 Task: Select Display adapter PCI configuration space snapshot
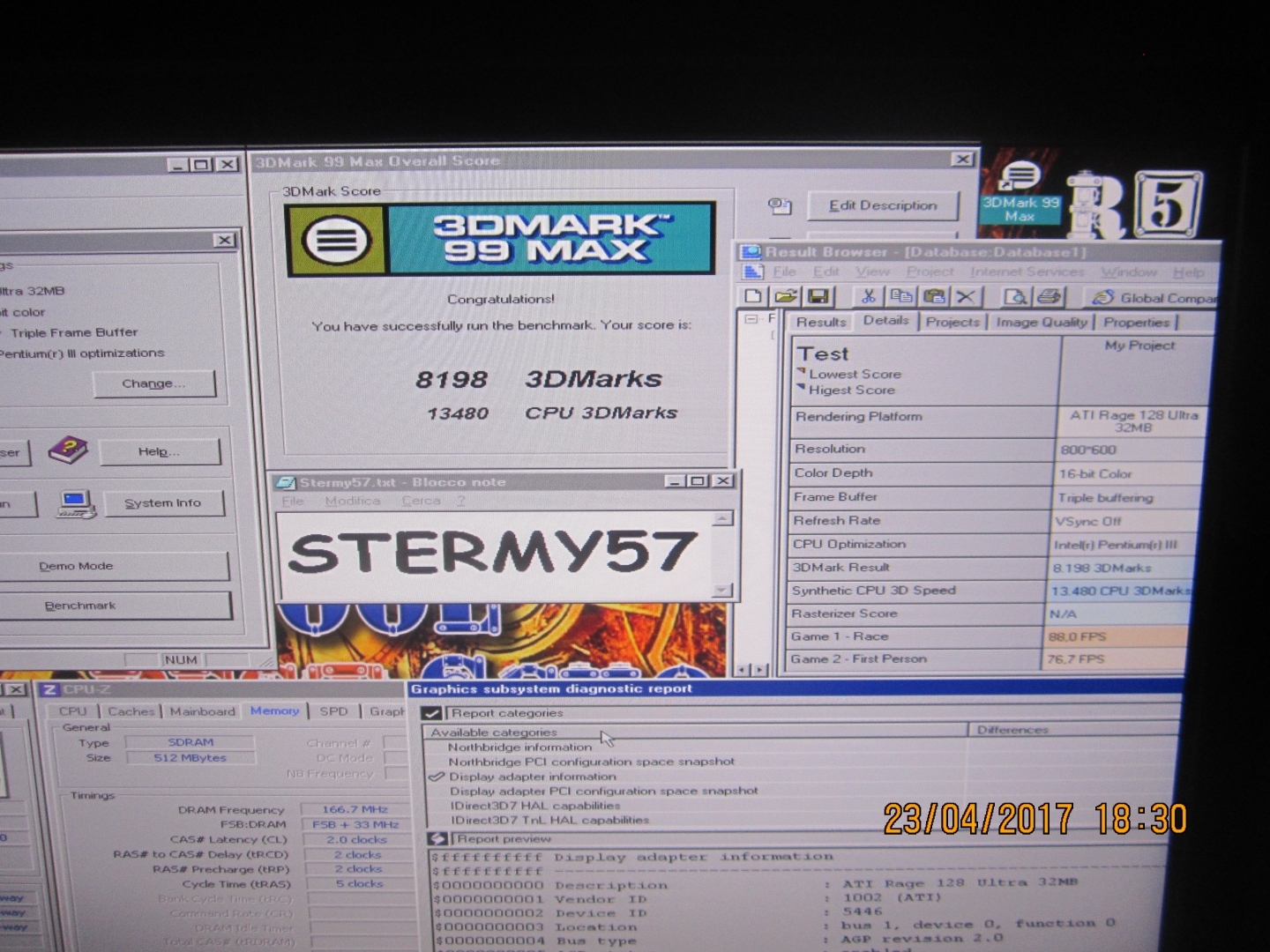(604, 791)
